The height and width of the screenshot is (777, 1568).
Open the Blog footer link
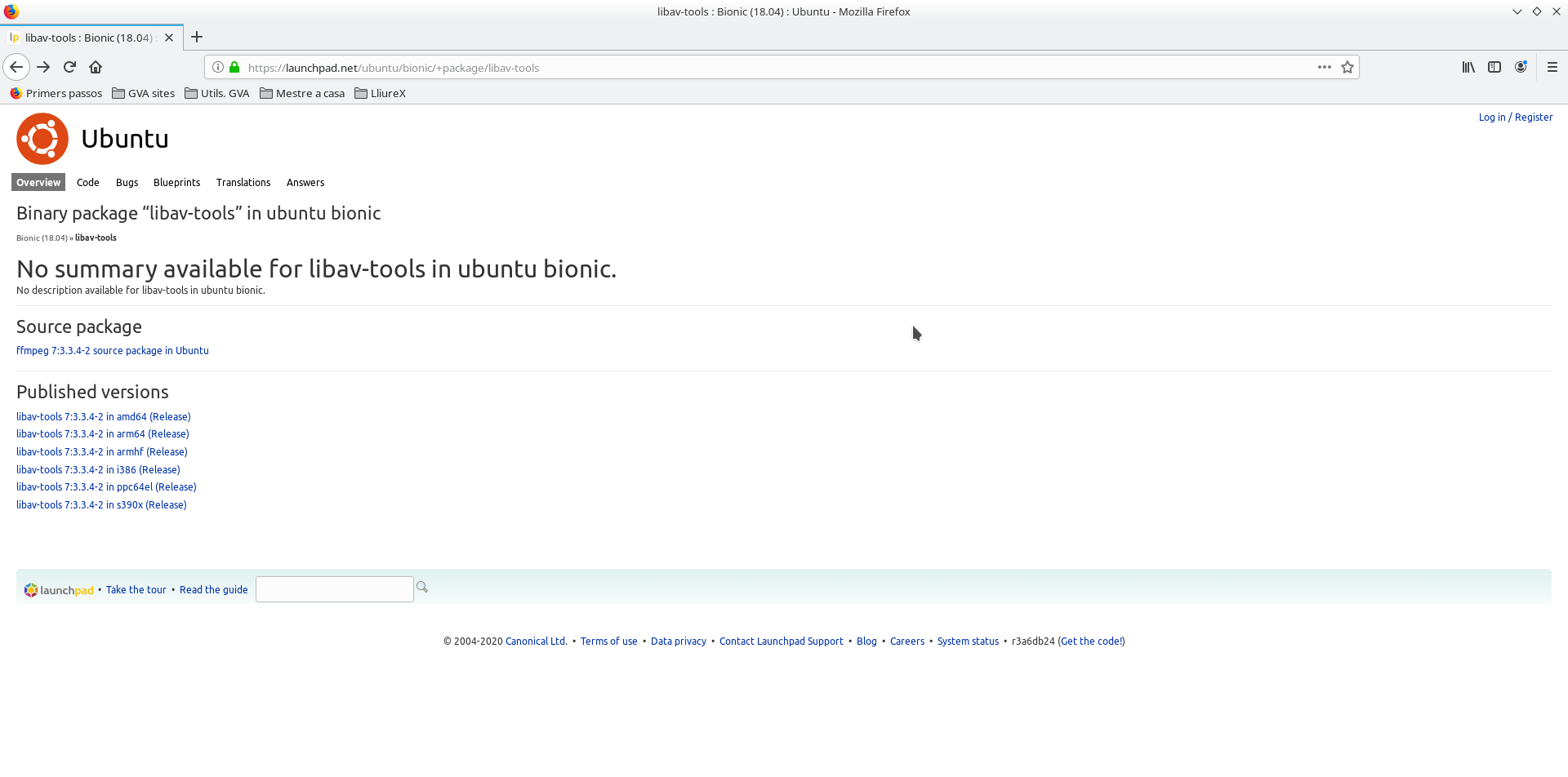coord(866,641)
